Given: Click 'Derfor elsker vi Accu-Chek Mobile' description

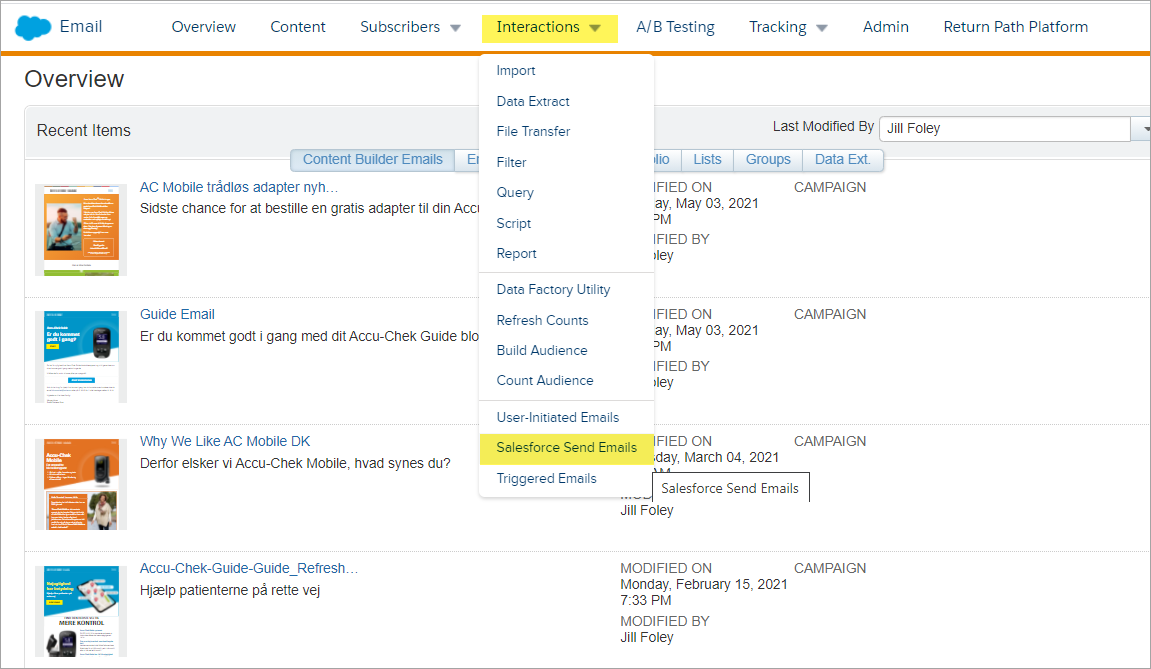Looking at the screenshot, I should point(295,463).
